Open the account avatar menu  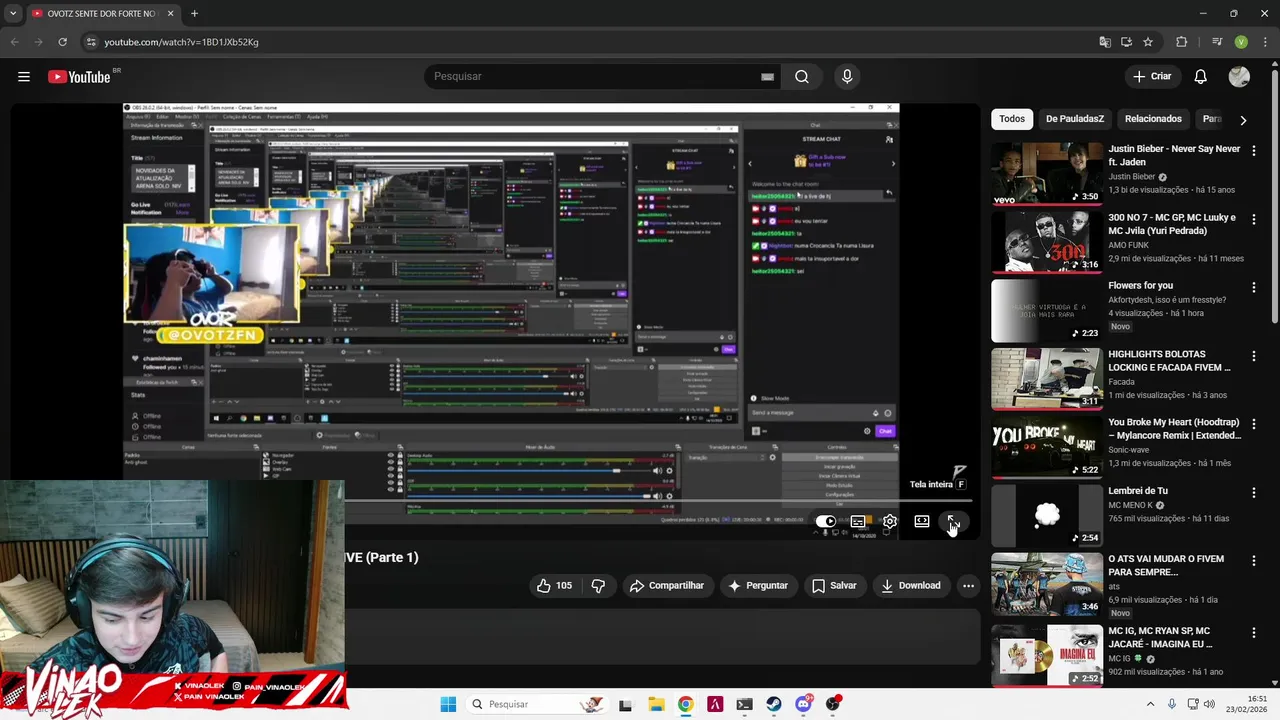pos(1239,76)
